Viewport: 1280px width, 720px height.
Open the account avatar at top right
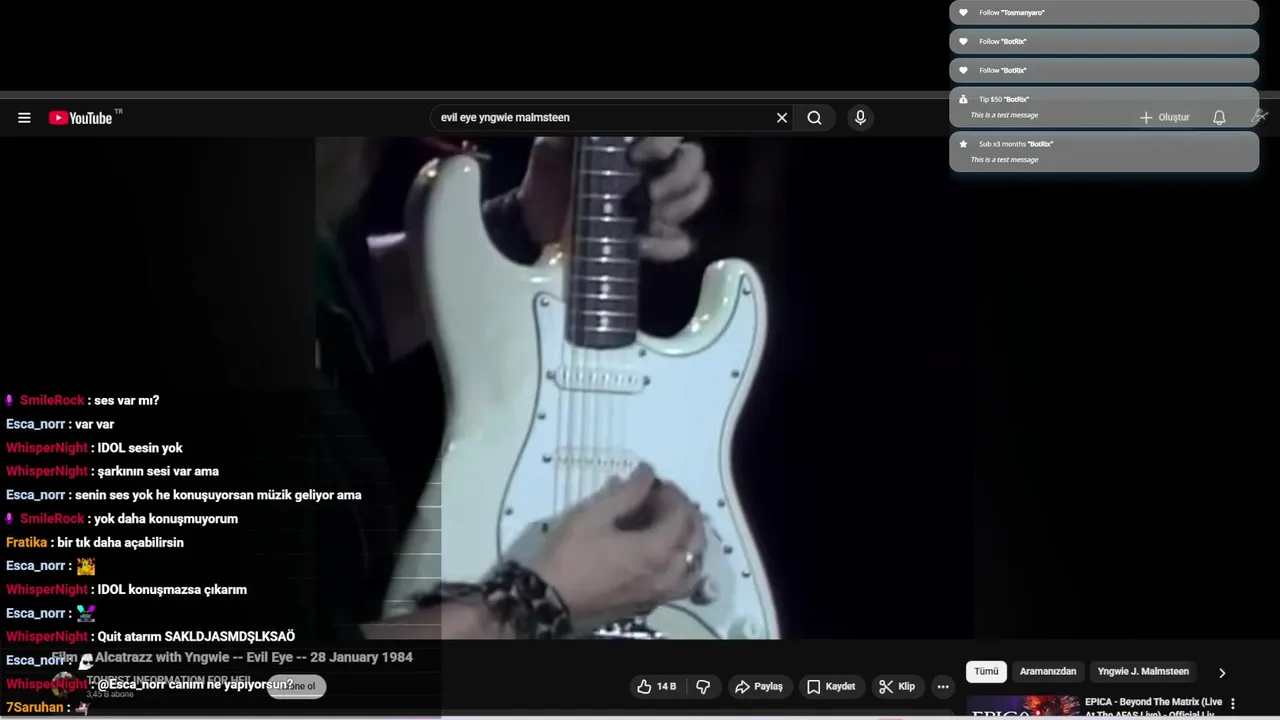pos(1259,118)
